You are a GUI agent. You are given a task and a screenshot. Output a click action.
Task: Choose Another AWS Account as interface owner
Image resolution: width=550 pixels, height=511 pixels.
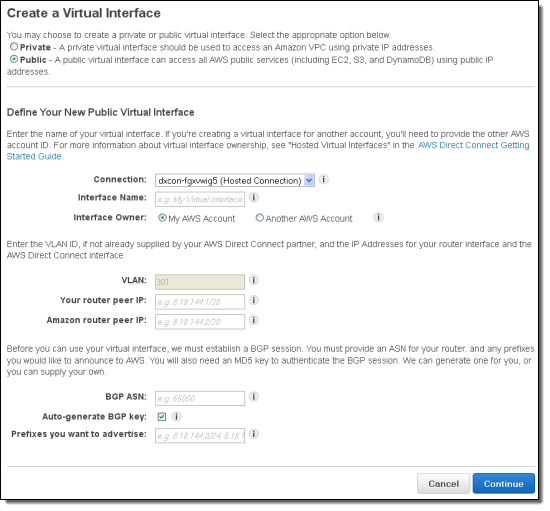coord(259,218)
